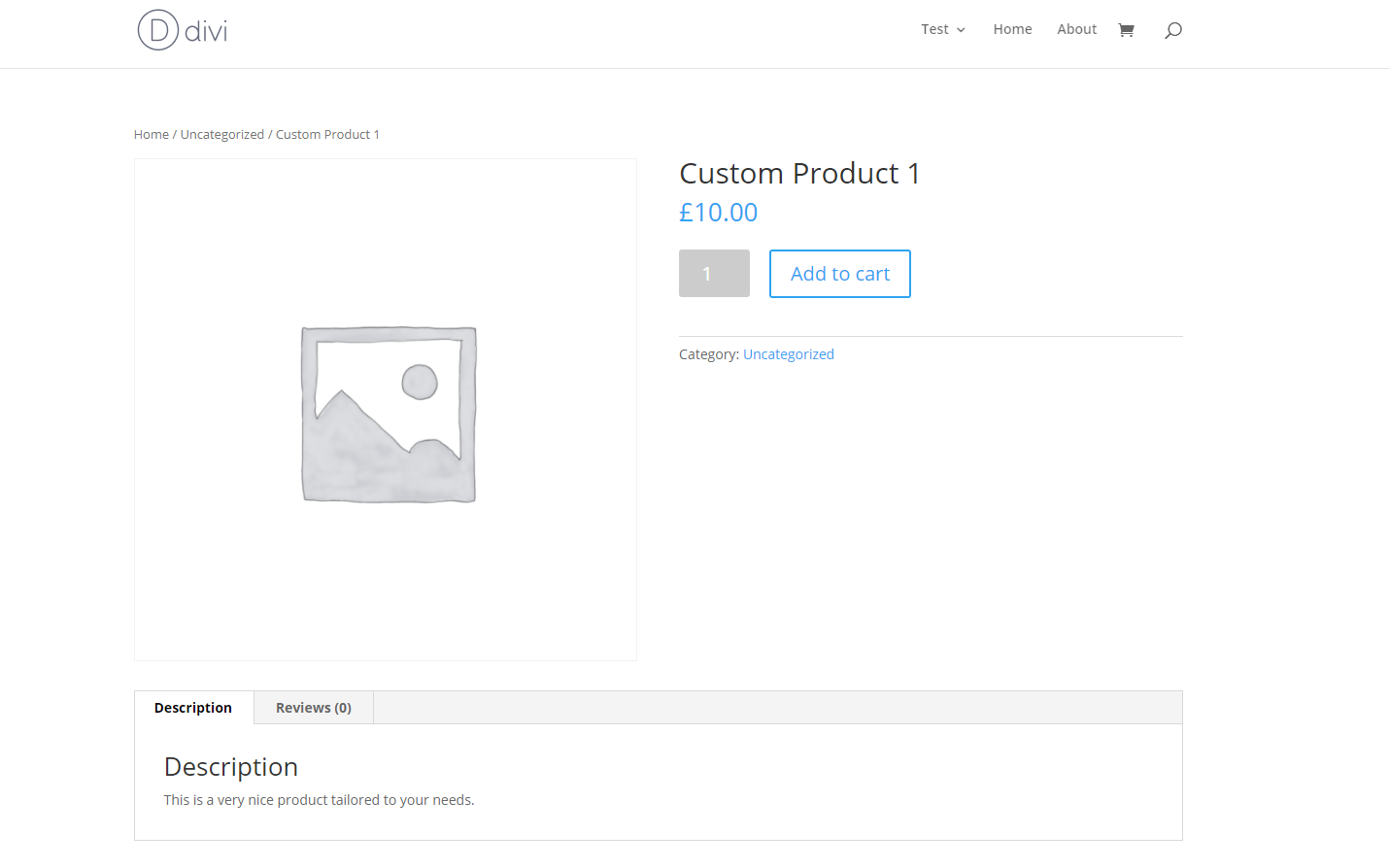
Task: Switch to the Reviews (0) tab
Action: tap(314, 708)
